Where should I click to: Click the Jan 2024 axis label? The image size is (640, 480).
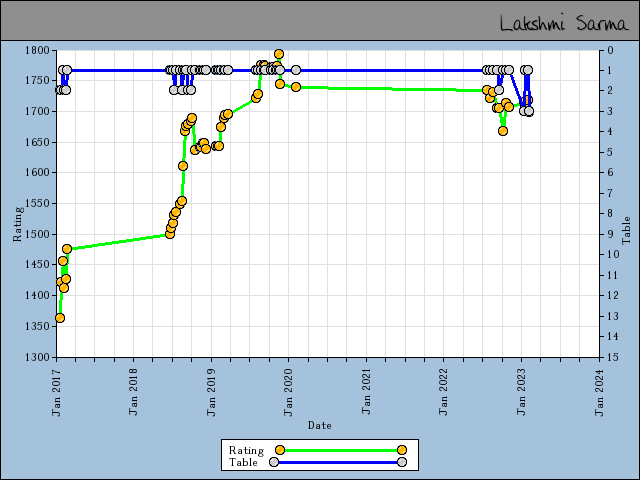(599, 393)
